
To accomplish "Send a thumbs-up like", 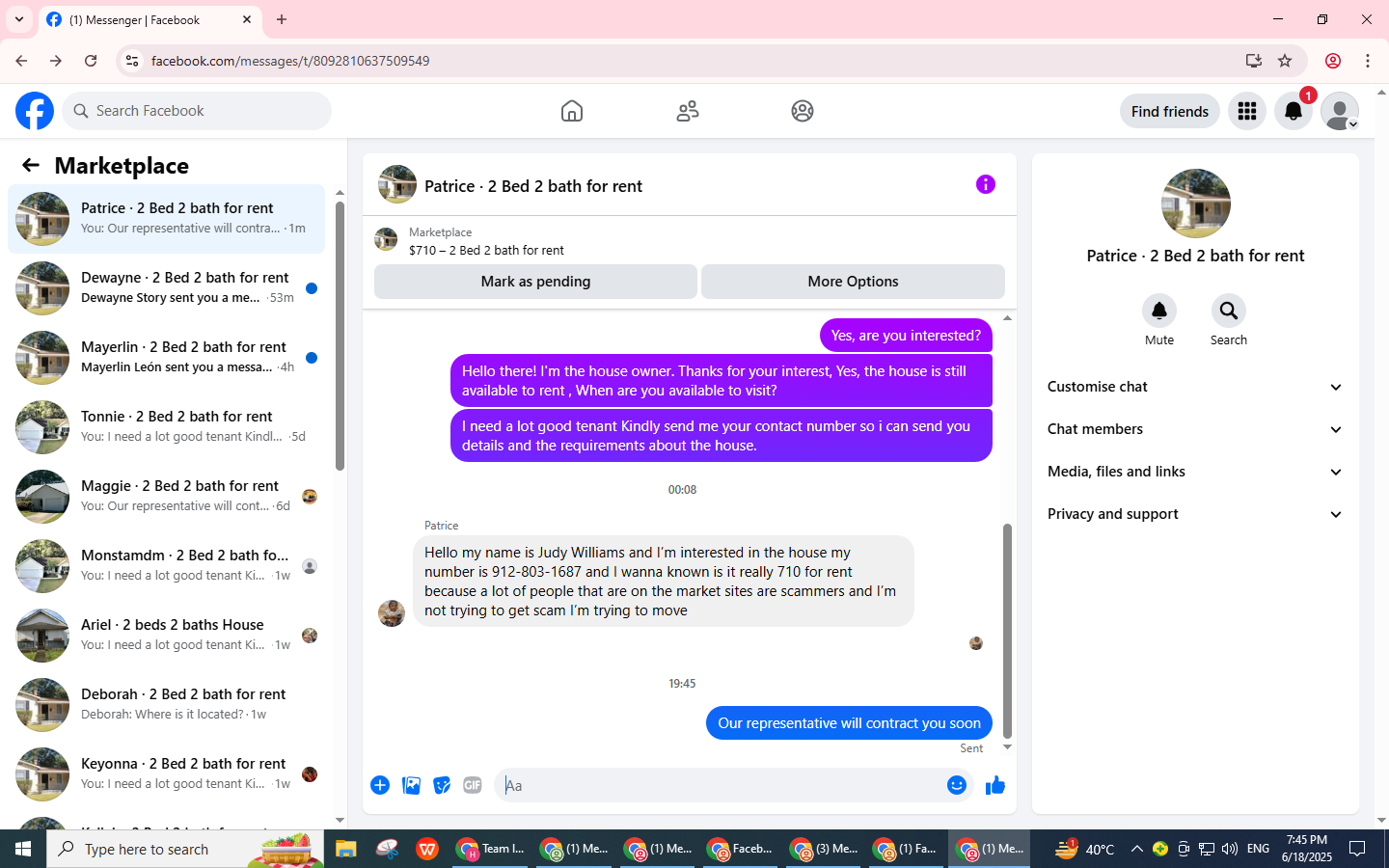I will point(995,785).
